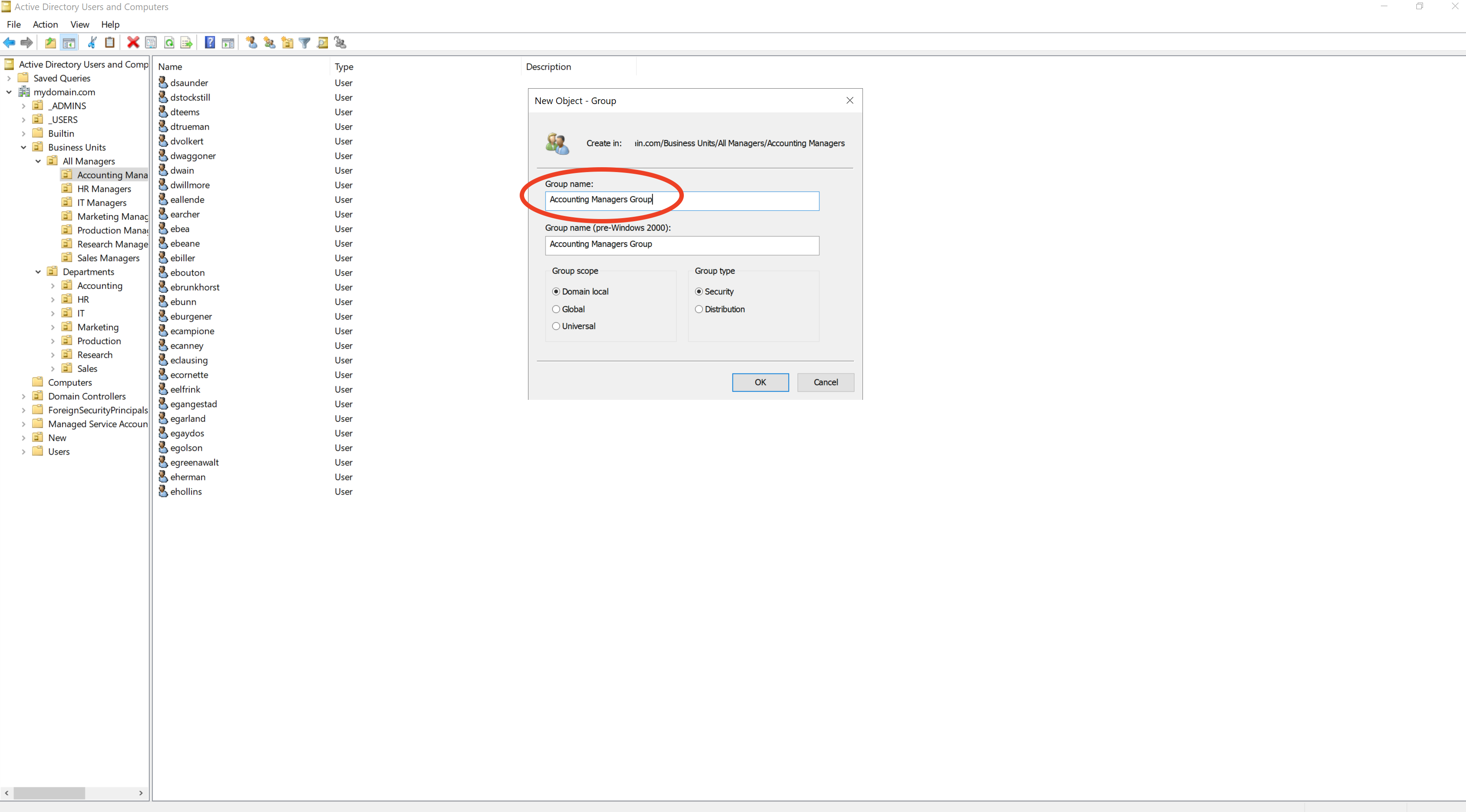This screenshot has height=812, width=1466.
Task: Select the Global group scope radio button
Action: [556, 309]
